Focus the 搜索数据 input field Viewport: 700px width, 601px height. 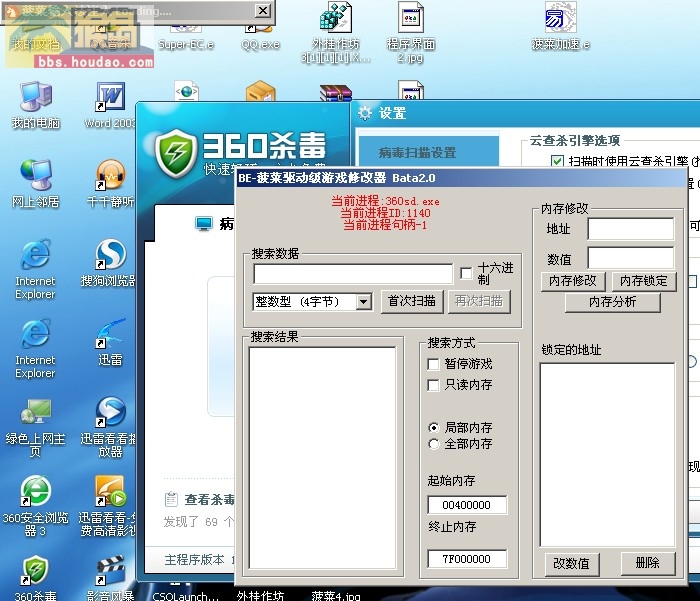coord(353,273)
